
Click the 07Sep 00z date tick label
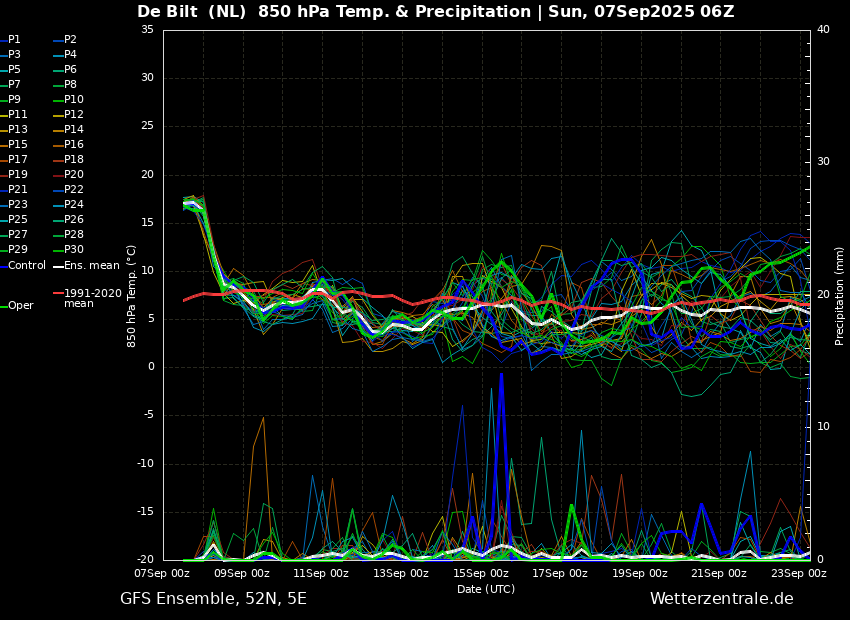coord(163,573)
